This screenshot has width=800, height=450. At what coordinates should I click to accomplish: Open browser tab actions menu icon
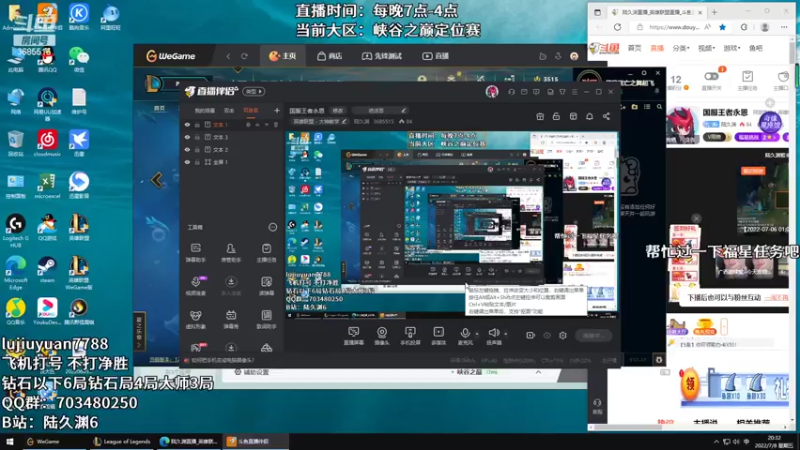[597, 12]
